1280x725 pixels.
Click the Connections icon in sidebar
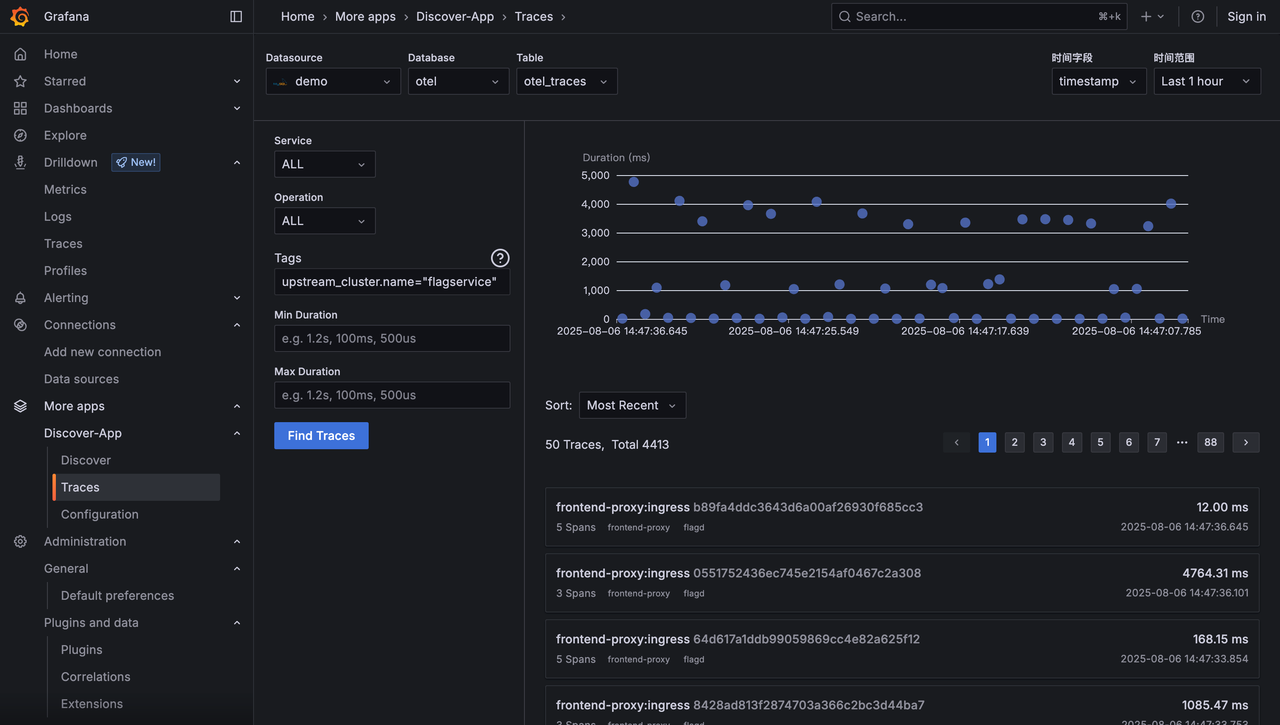click(x=20, y=325)
